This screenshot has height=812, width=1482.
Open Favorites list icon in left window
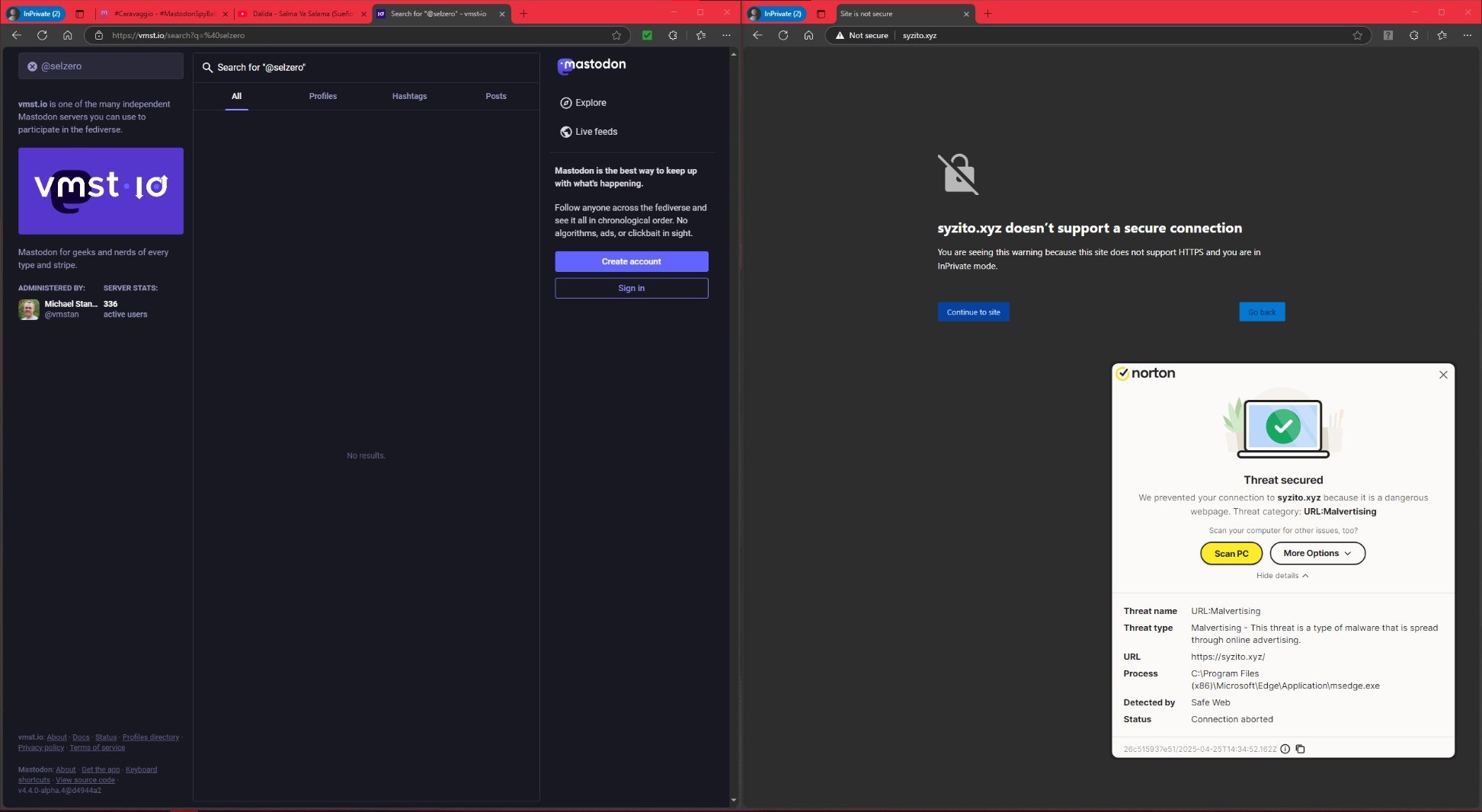coord(701,35)
